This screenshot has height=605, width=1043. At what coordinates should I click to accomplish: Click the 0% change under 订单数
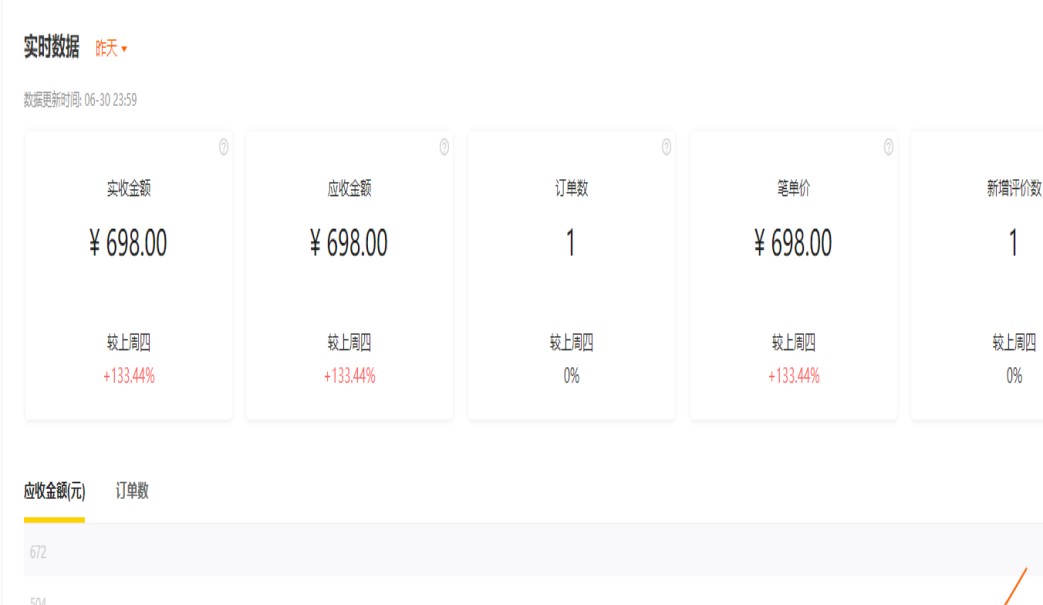pyautogui.click(x=571, y=376)
